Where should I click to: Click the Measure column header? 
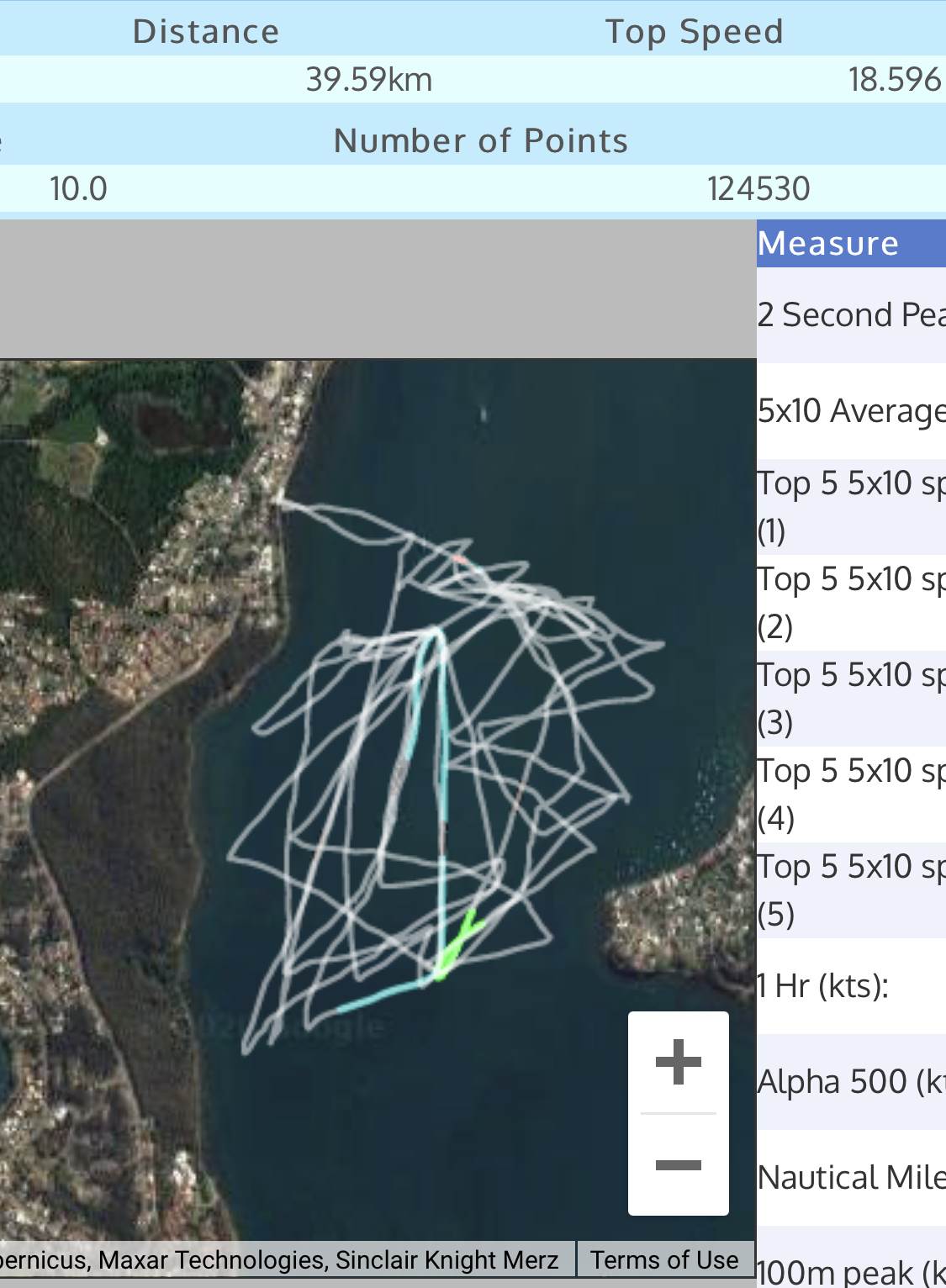click(x=850, y=244)
